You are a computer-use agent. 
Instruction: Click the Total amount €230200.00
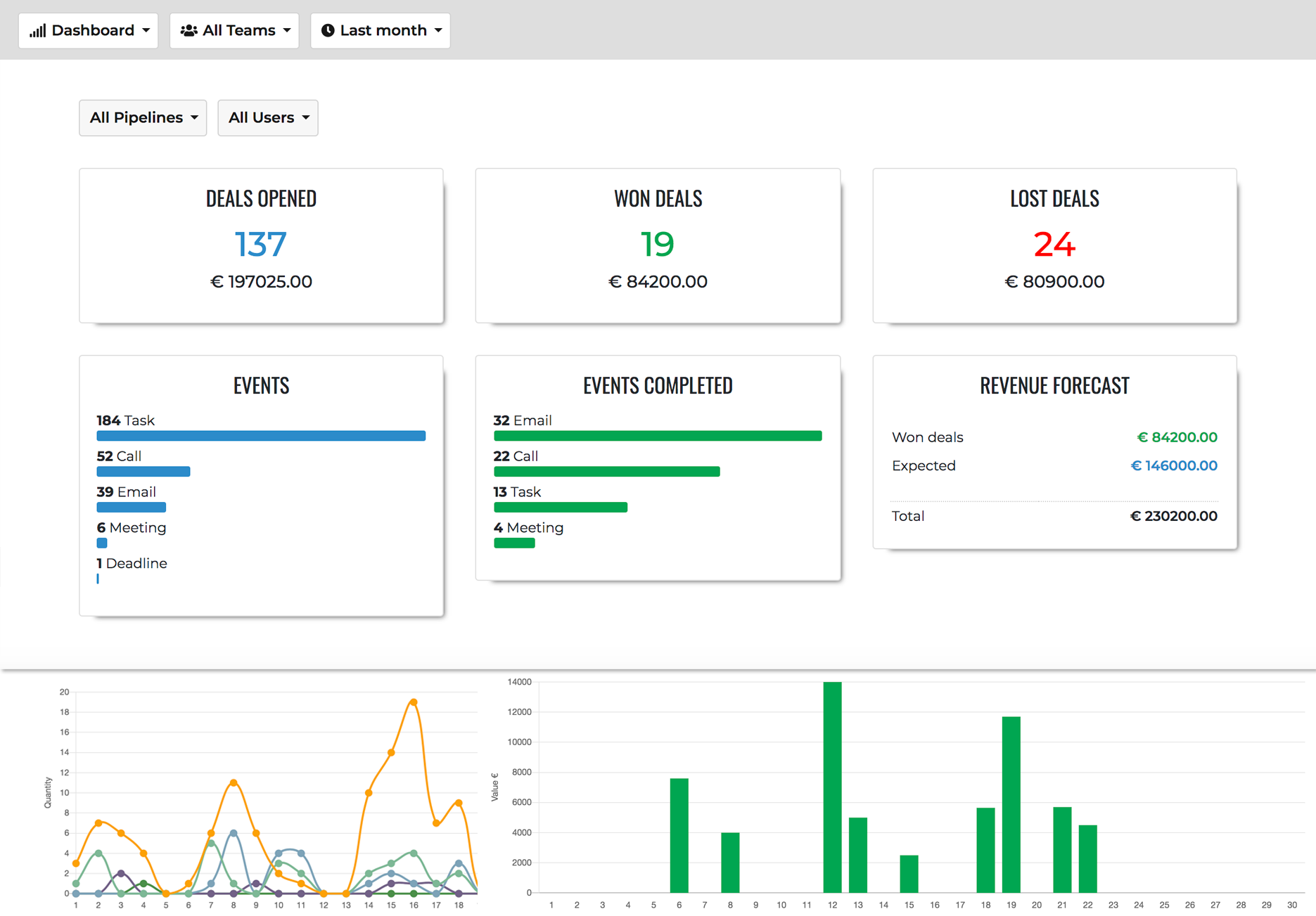click(1172, 515)
